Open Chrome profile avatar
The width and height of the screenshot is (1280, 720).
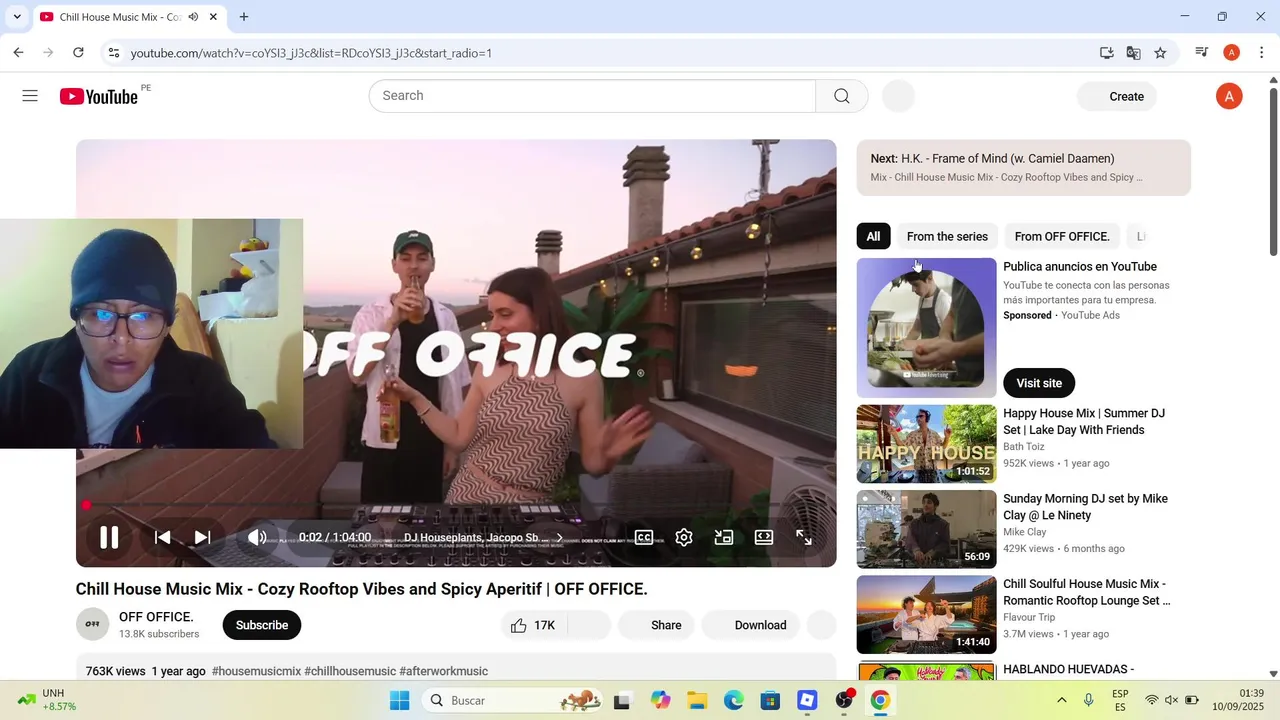[1232, 53]
